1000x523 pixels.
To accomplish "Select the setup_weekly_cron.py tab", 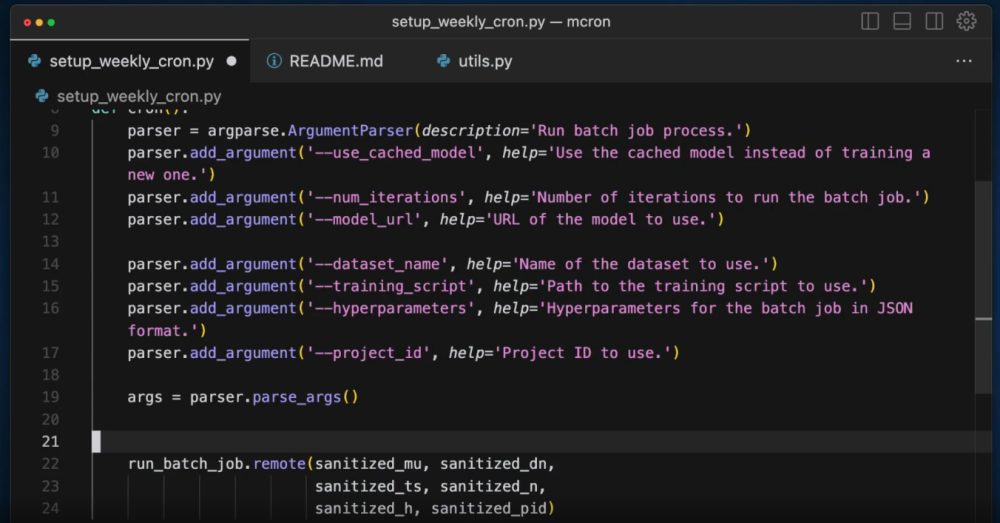I will (131, 61).
